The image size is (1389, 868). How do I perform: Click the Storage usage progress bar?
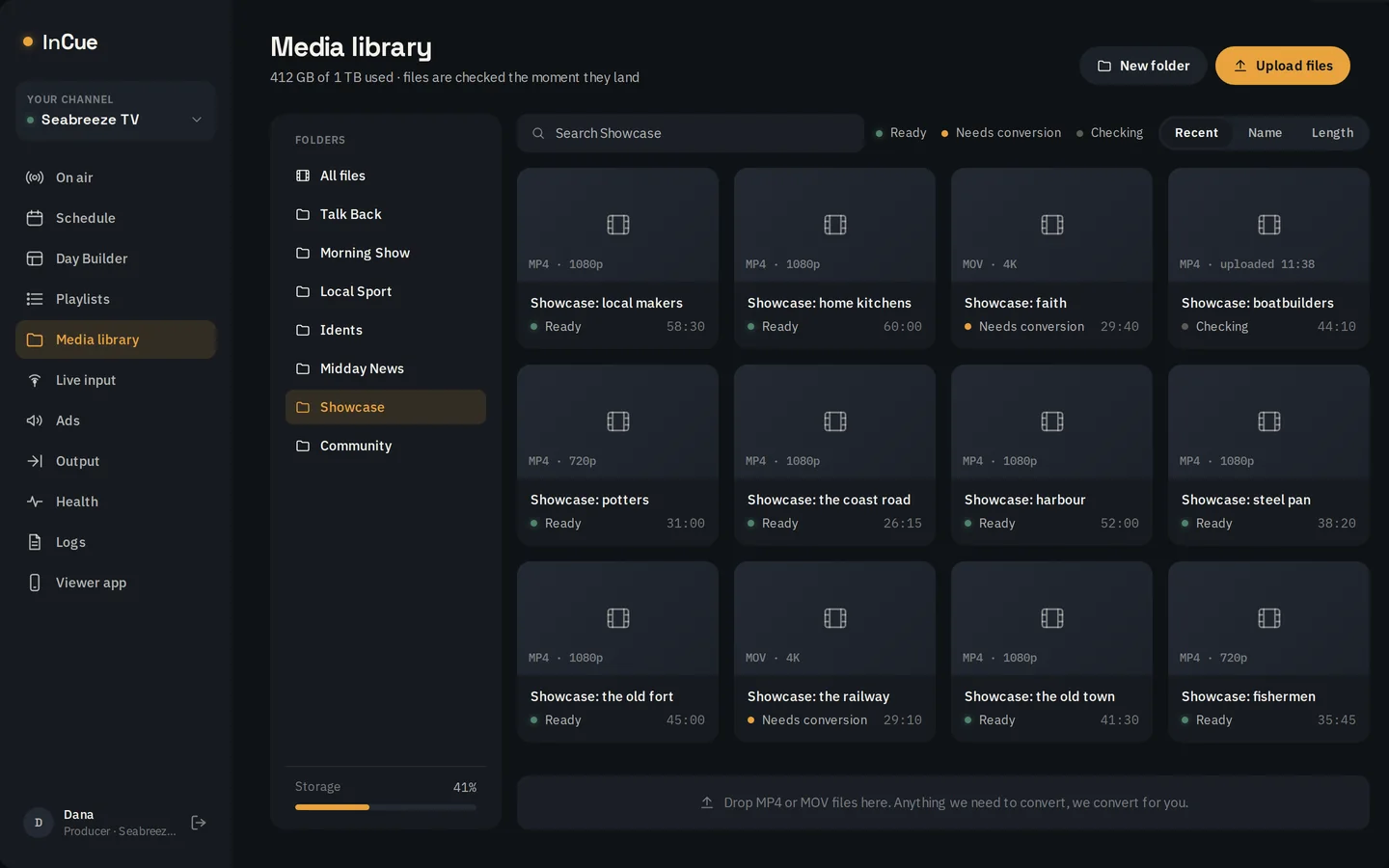click(x=386, y=807)
